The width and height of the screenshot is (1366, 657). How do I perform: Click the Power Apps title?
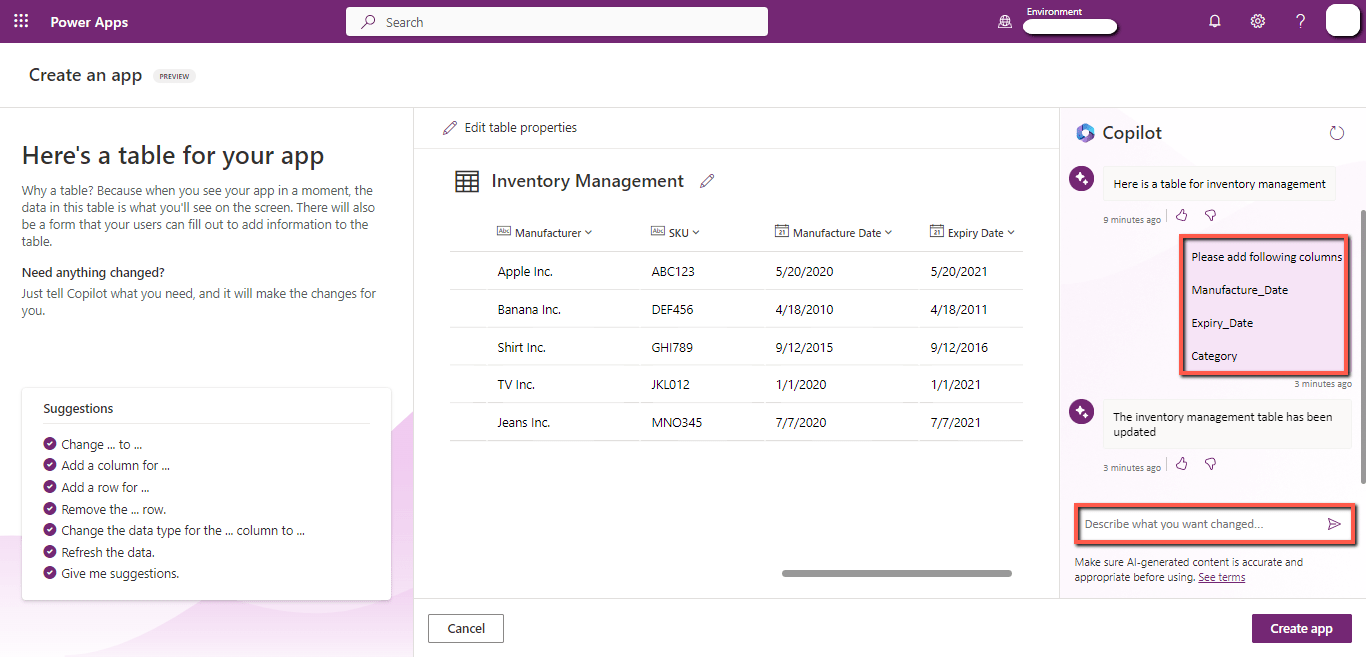tap(89, 22)
